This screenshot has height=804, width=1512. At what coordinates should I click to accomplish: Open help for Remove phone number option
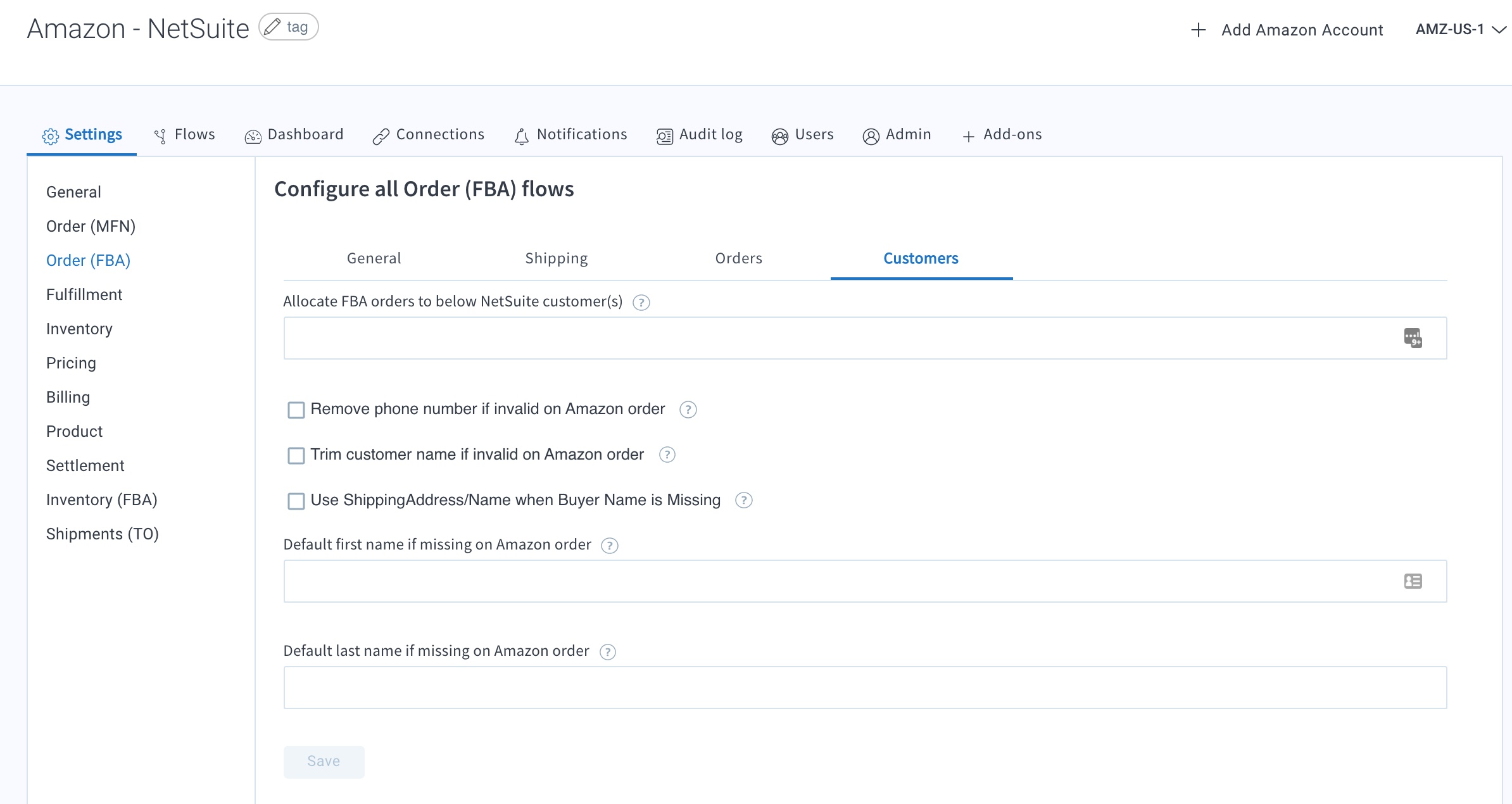pyautogui.click(x=688, y=410)
